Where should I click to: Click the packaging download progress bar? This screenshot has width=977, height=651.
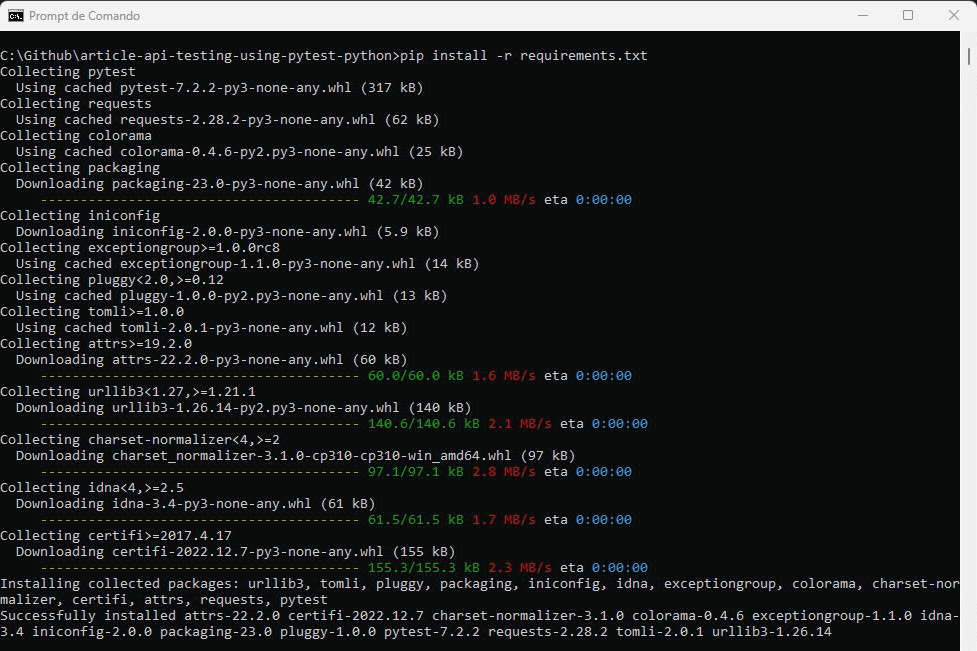(x=200, y=199)
